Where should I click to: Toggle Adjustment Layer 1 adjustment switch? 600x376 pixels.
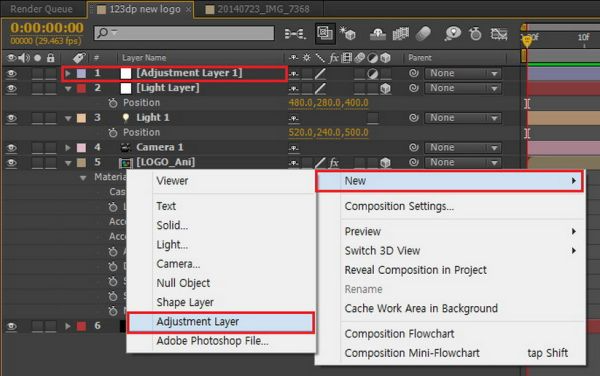[372, 73]
